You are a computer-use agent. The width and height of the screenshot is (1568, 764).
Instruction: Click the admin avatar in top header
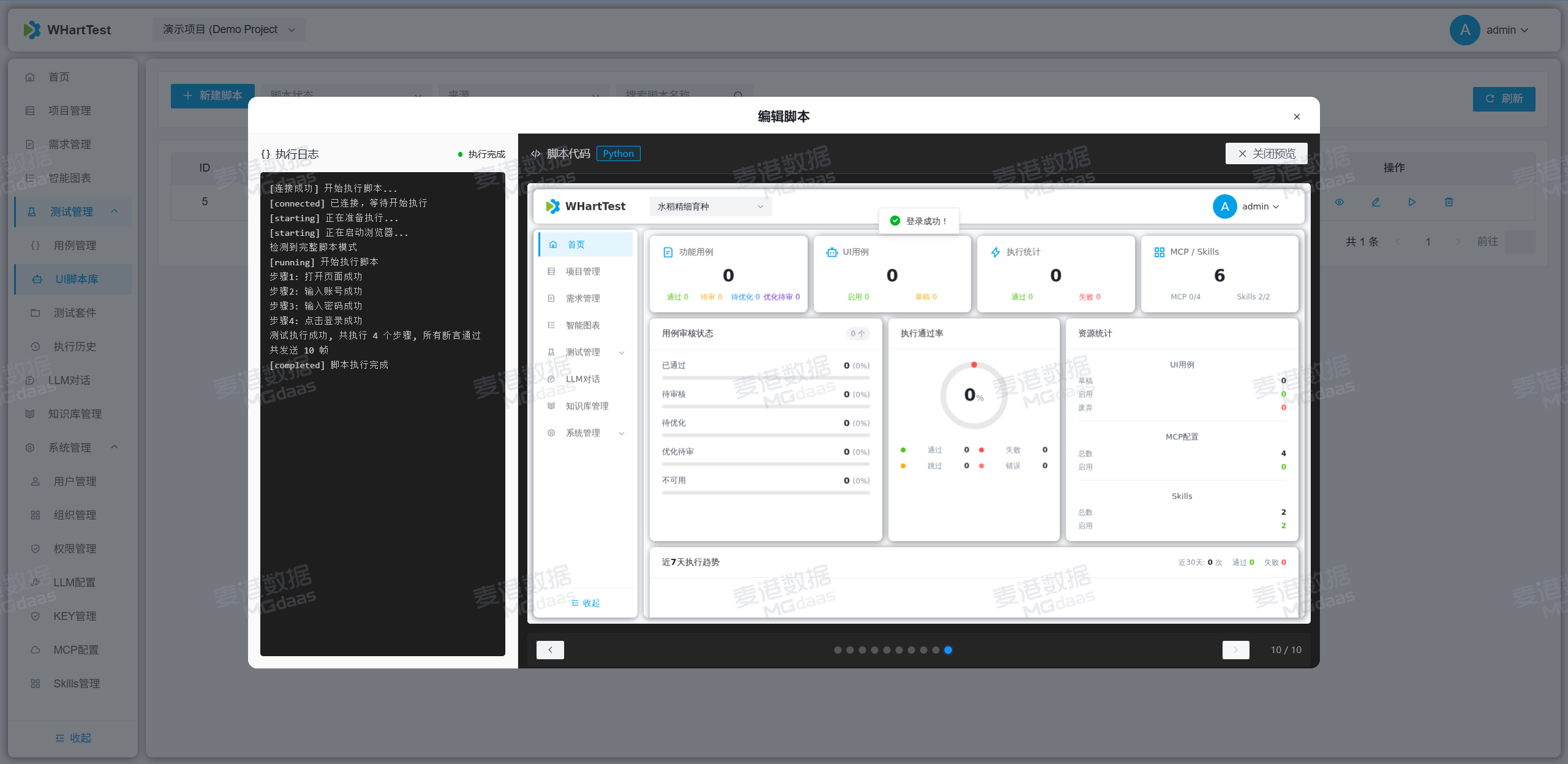(x=1464, y=30)
